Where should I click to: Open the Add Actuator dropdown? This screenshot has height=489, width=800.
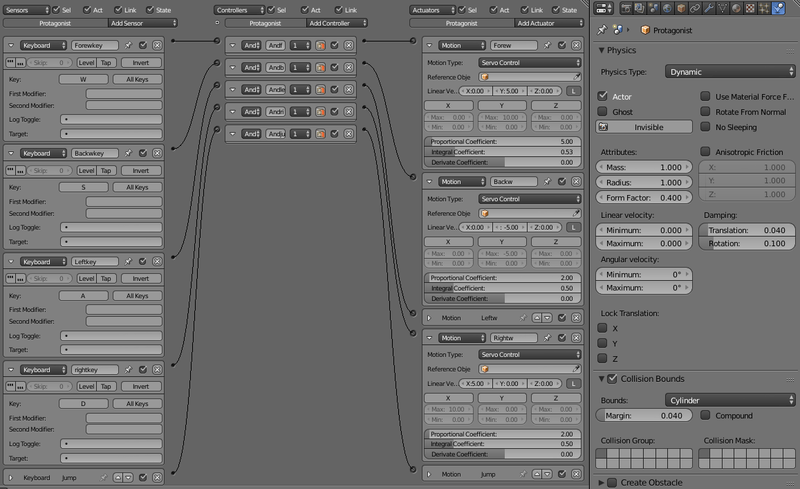tap(548, 23)
